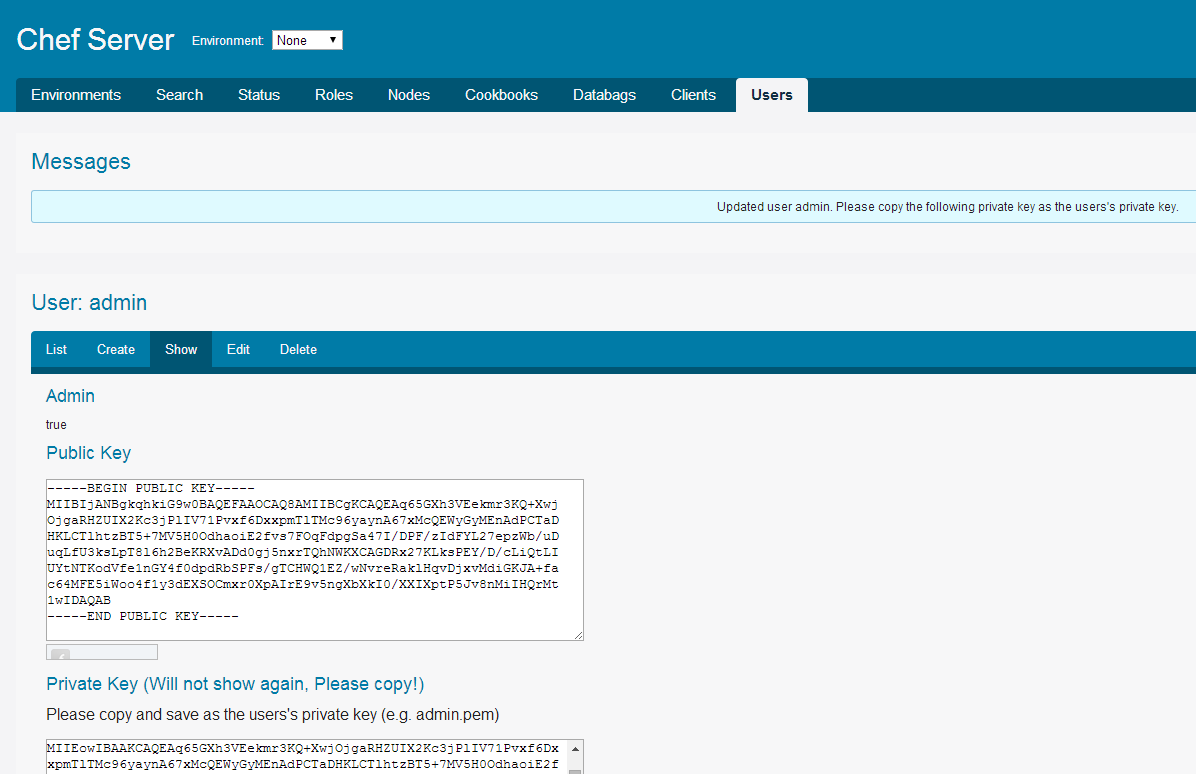Click the 'Please copy and save' instruction text
This screenshot has width=1196, height=774.
pyautogui.click(x=272, y=715)
